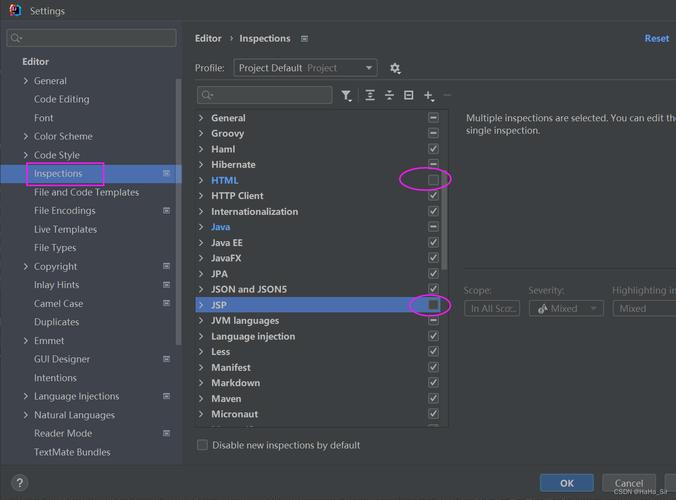Expand the Color Scheme settings node
Viewport: 676px width, 500px height.
[x=26, y=137]
